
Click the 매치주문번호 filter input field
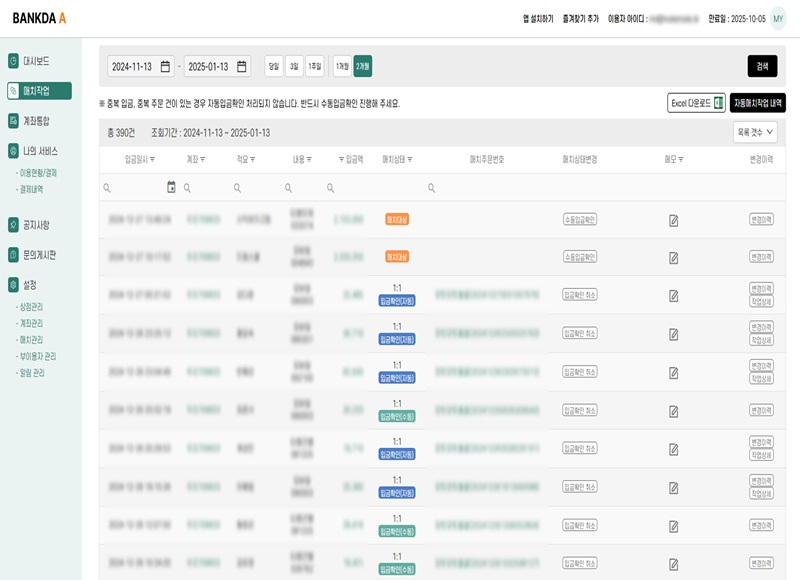point(487,188)
